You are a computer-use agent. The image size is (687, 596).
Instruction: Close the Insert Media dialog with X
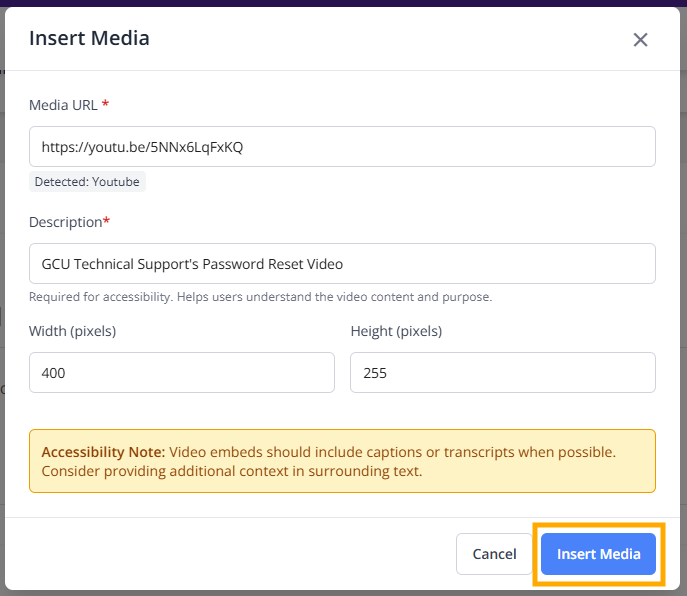click(x=640, y=40)
